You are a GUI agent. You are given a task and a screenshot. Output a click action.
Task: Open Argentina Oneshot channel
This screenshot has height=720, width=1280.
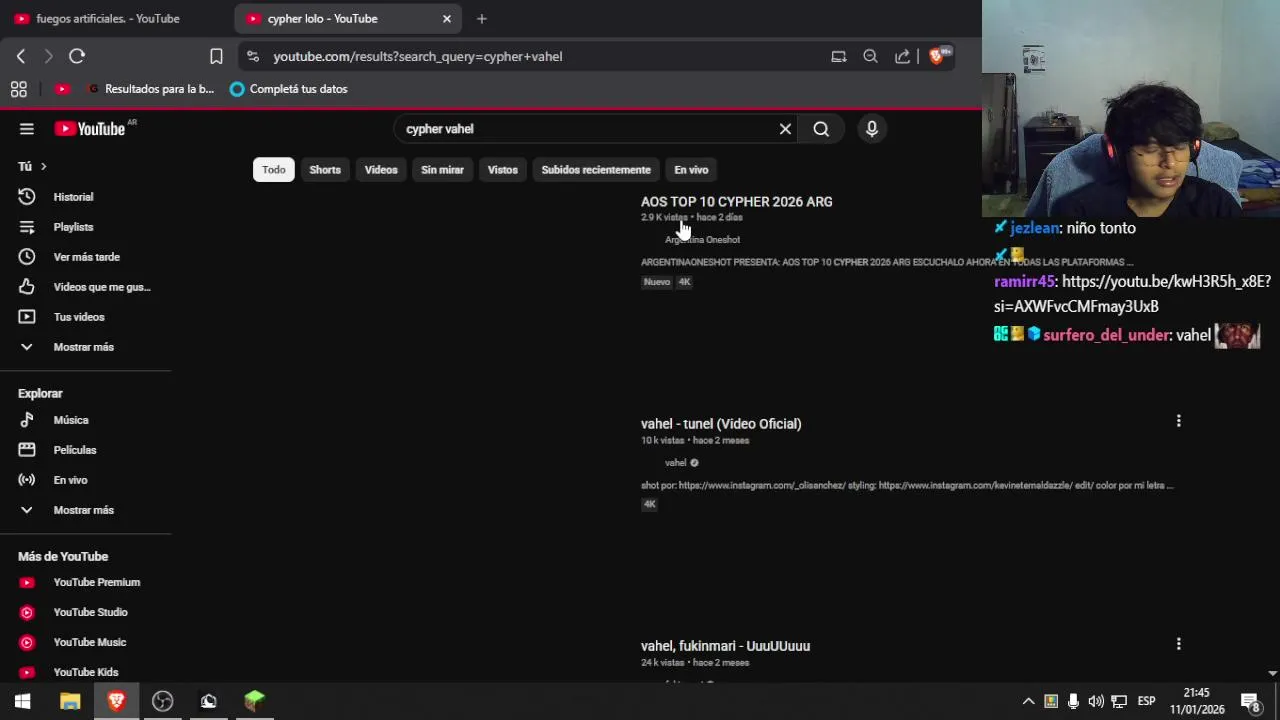(x=702, y=240)
